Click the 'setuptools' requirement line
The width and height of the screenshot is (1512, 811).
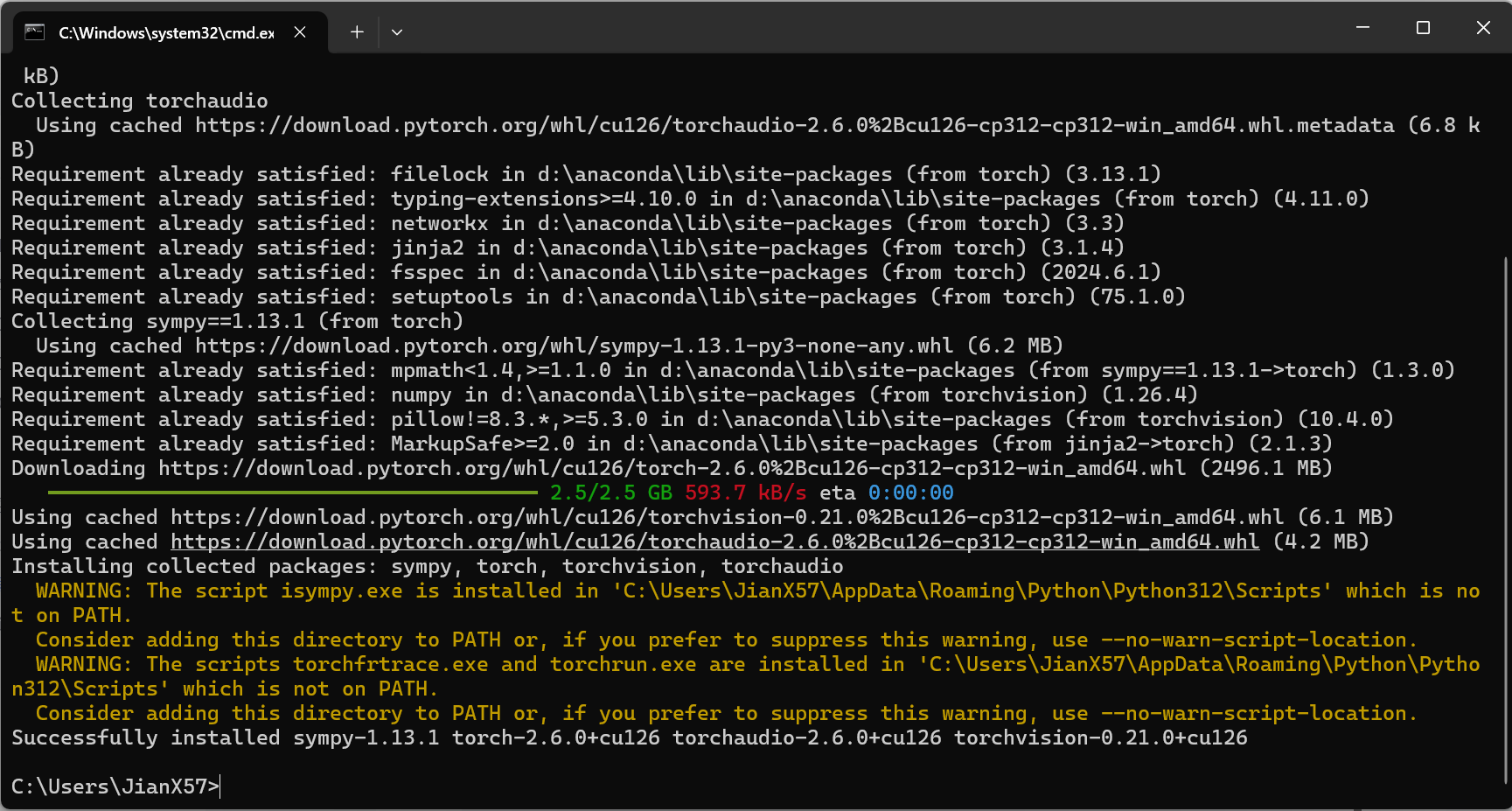(598, 297)
